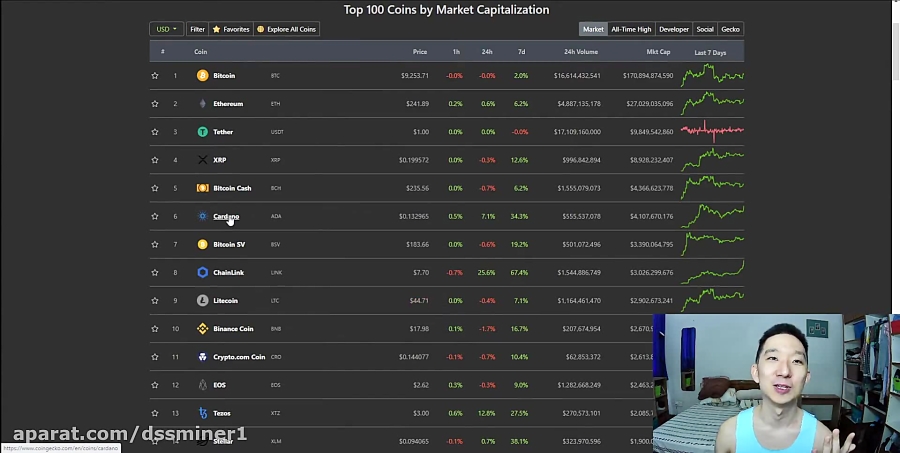This screenshot has width=900, height=453.
Task: Star Tether as a favorite
Action: [x=155, y=131]
